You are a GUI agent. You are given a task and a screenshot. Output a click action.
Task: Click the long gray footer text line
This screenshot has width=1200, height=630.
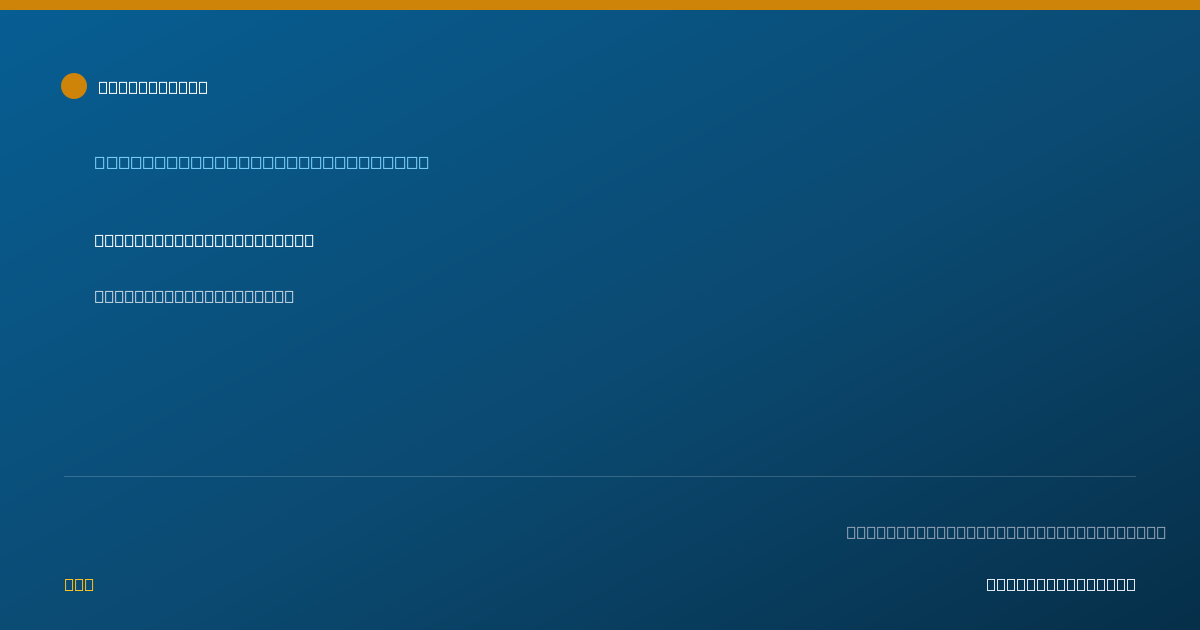(x=1006, y=532)
